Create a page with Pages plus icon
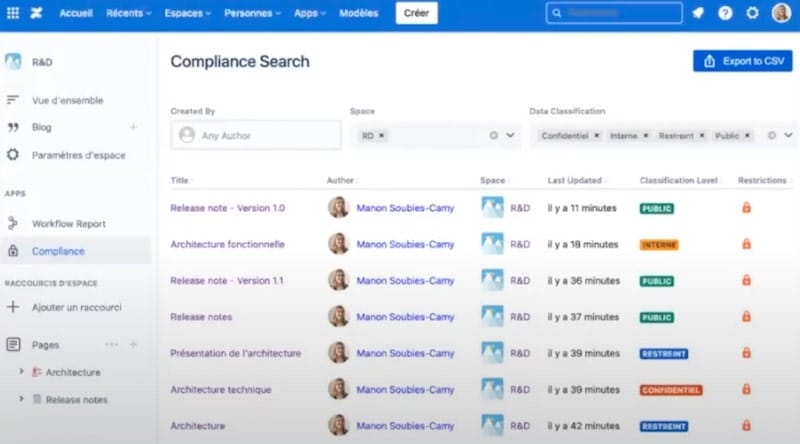The width and height of the screenshot is (800, 444). click(133, 344)
